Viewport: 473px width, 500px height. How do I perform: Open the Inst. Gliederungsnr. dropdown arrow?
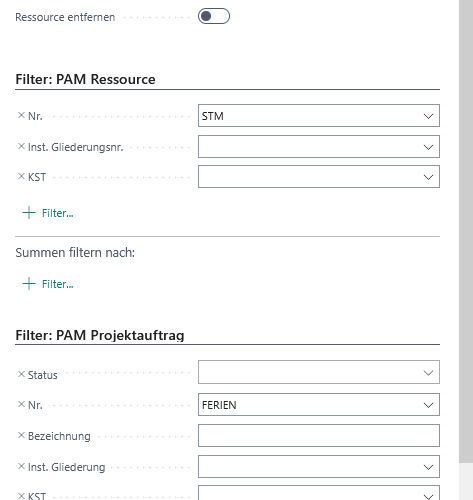[428, 147]
